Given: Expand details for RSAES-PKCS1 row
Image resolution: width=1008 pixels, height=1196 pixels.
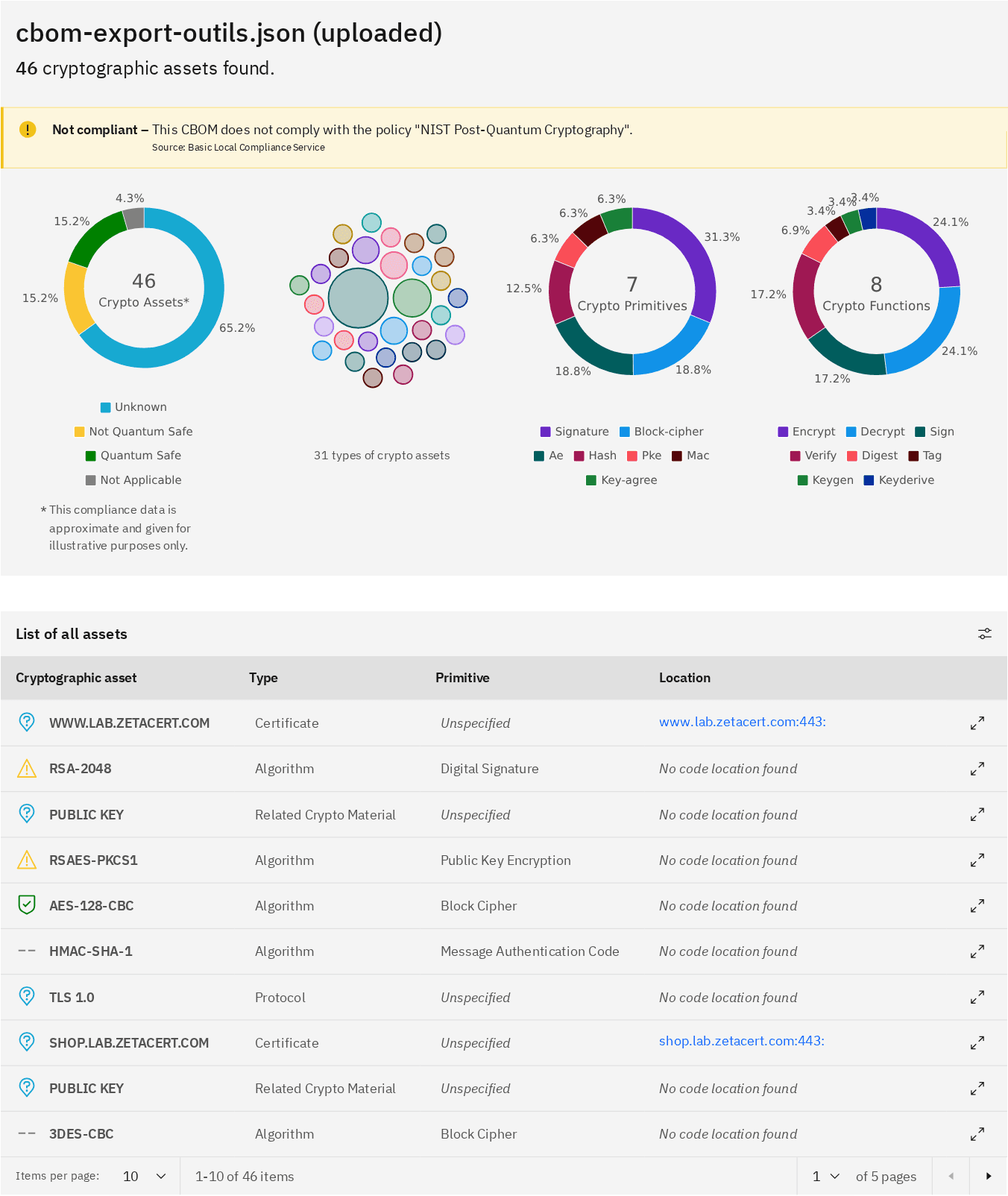Looking at the screenshot, I should (x=977, y=860).
